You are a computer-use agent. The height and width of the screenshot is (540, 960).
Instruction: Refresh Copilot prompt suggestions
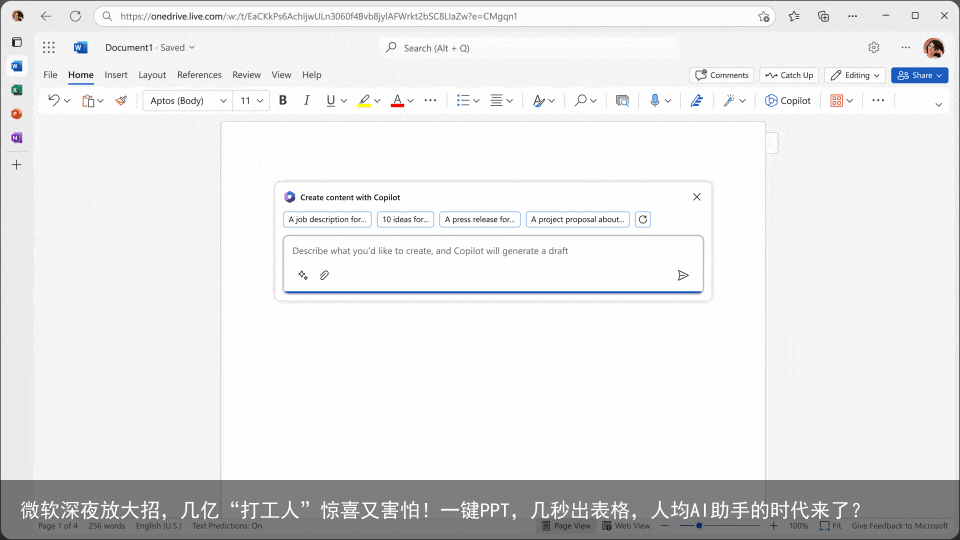(x=643, y=219)
